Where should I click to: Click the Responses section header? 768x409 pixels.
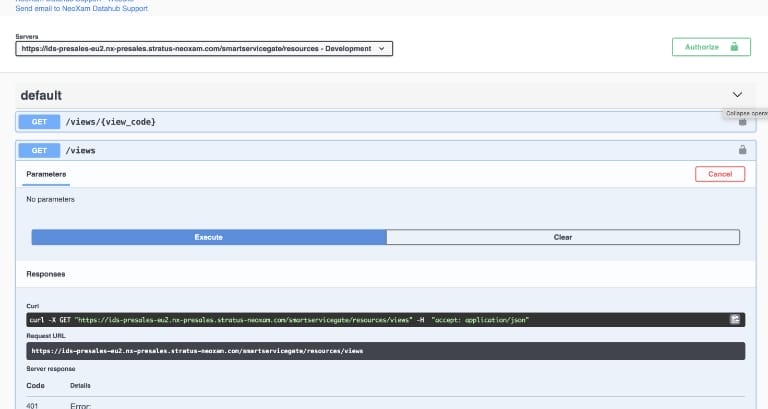coord(46,272)
